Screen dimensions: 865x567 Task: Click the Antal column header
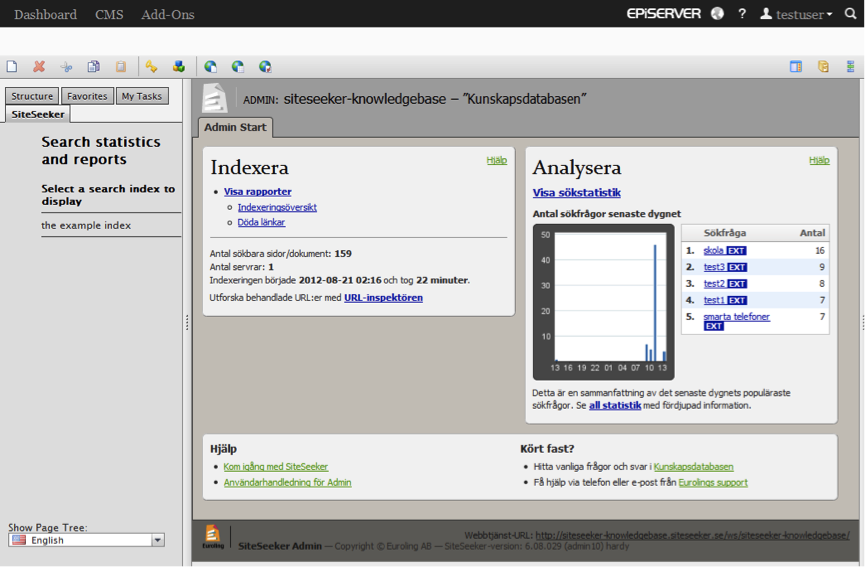pos(812,233)
